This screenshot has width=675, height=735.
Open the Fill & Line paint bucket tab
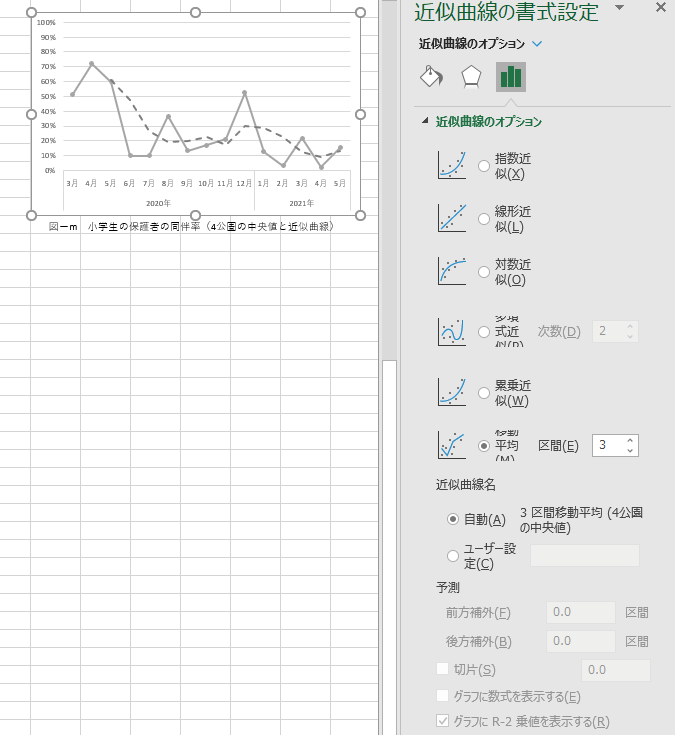431,77
